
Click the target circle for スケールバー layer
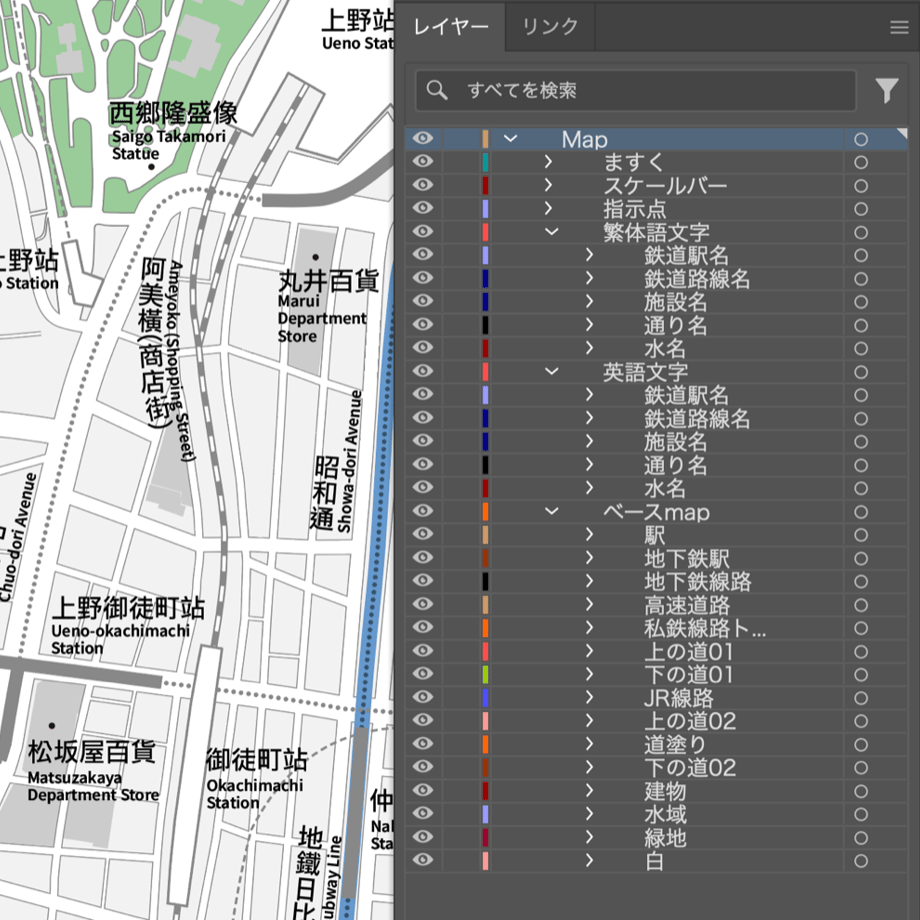(861, 186)
